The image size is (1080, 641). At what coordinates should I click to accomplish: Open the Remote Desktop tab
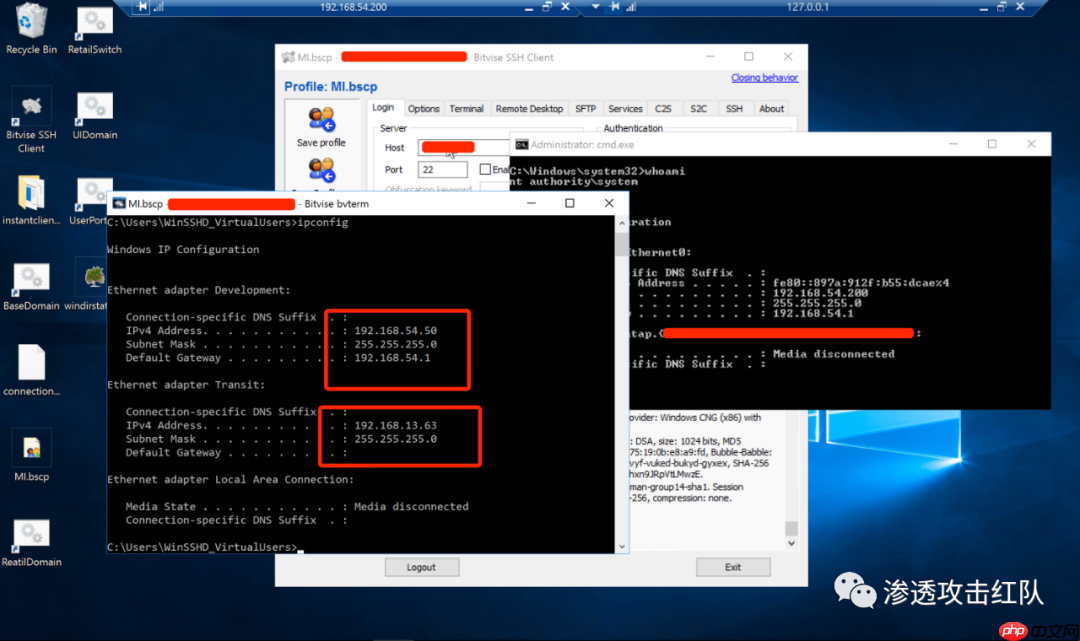529,109
